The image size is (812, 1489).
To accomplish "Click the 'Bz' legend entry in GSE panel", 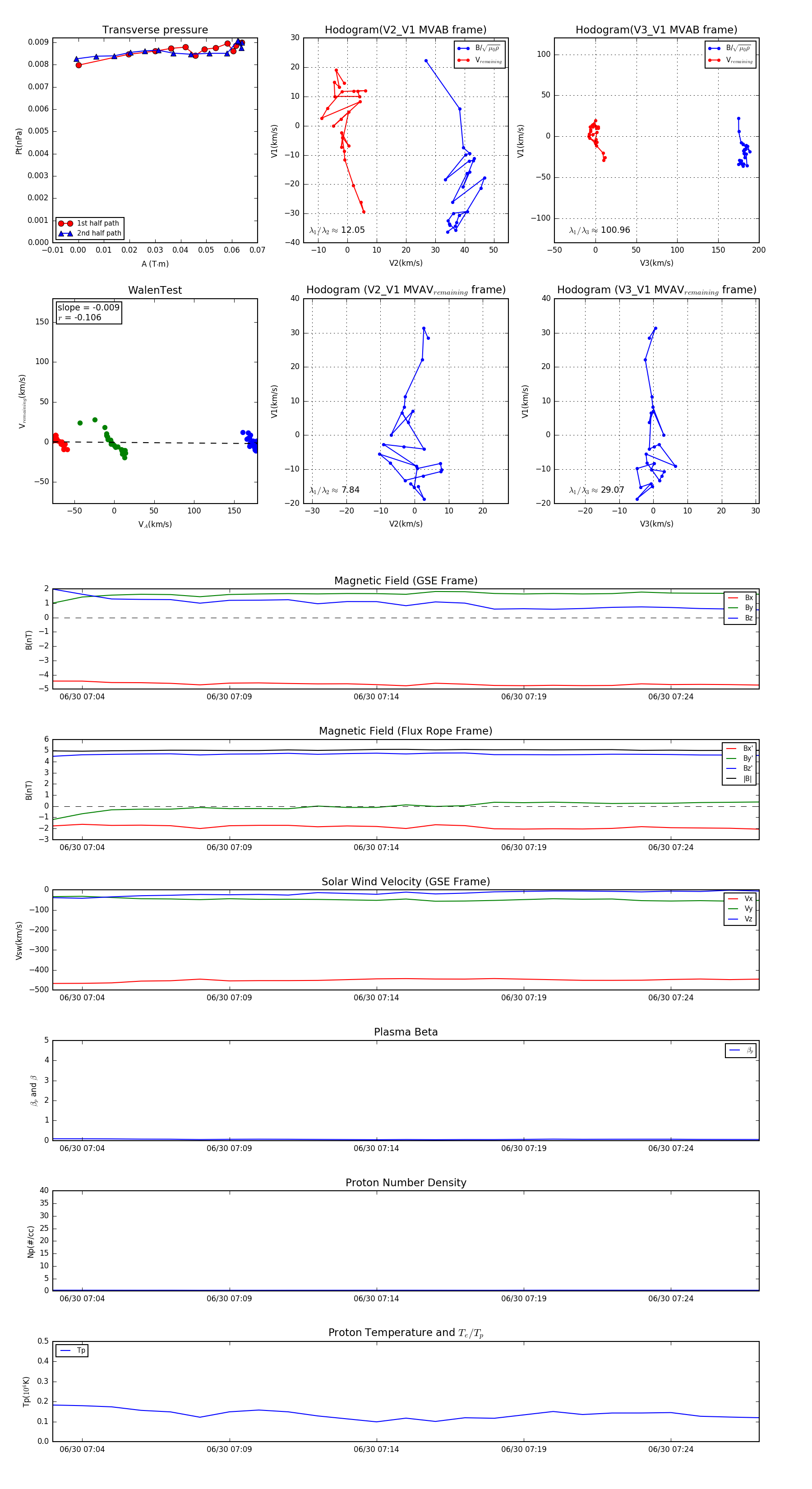I will (748, 619).
